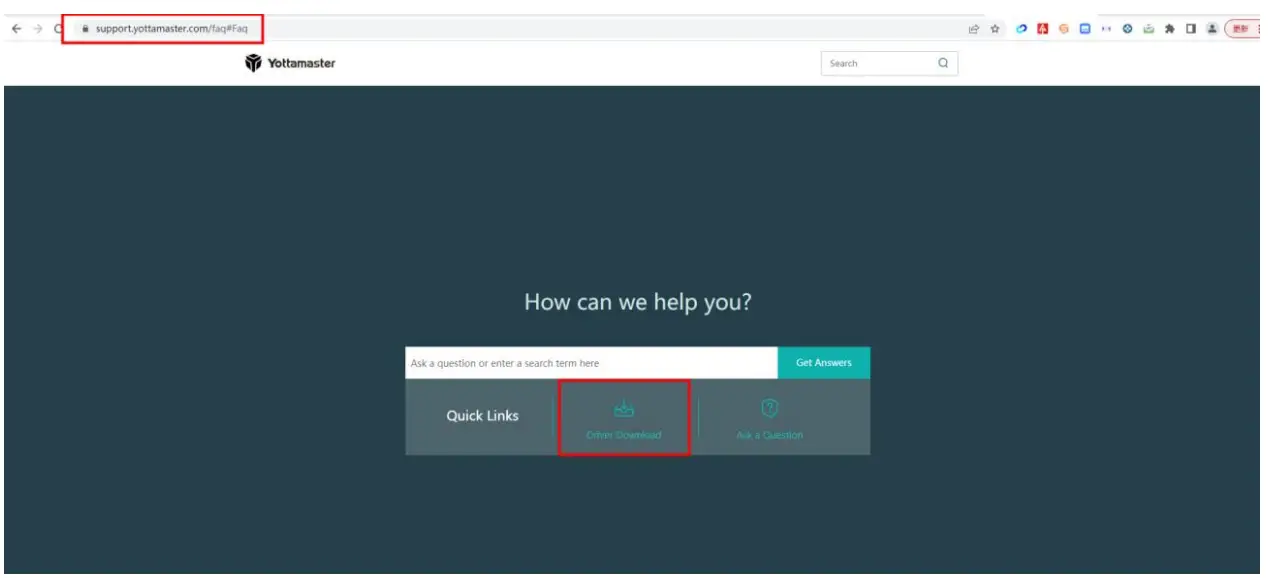
Task: Click the Driver Download quick link icon
Action: (x=623, y=406)
